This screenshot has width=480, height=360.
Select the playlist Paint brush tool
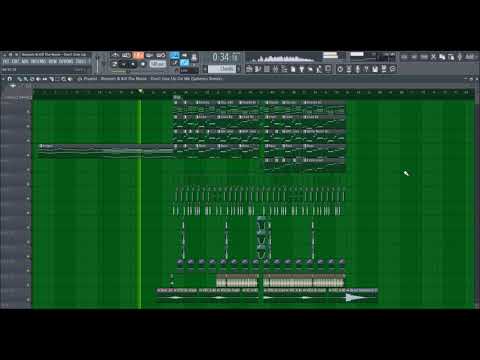[x=26, y=79]
